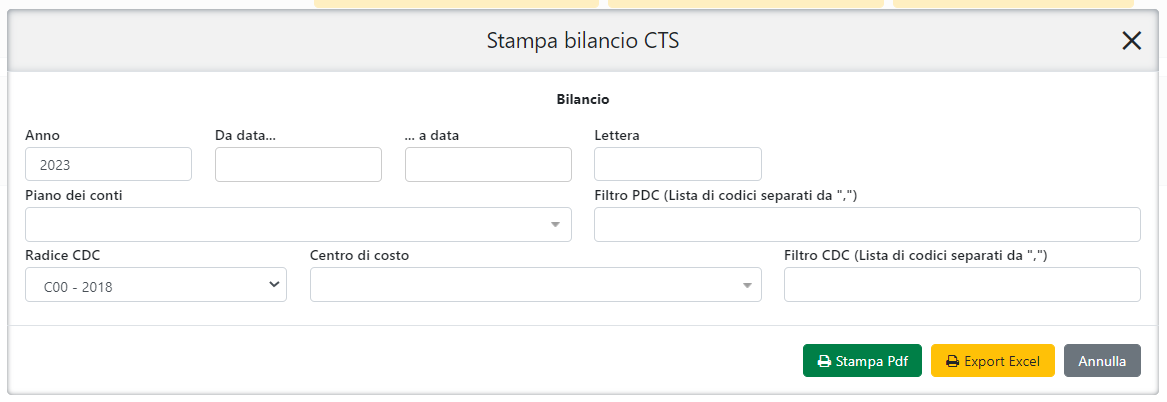Click the Anno label text
The height and width of the screenshot is (402, 1167).
pyautogui.click(x=43, y=135)
